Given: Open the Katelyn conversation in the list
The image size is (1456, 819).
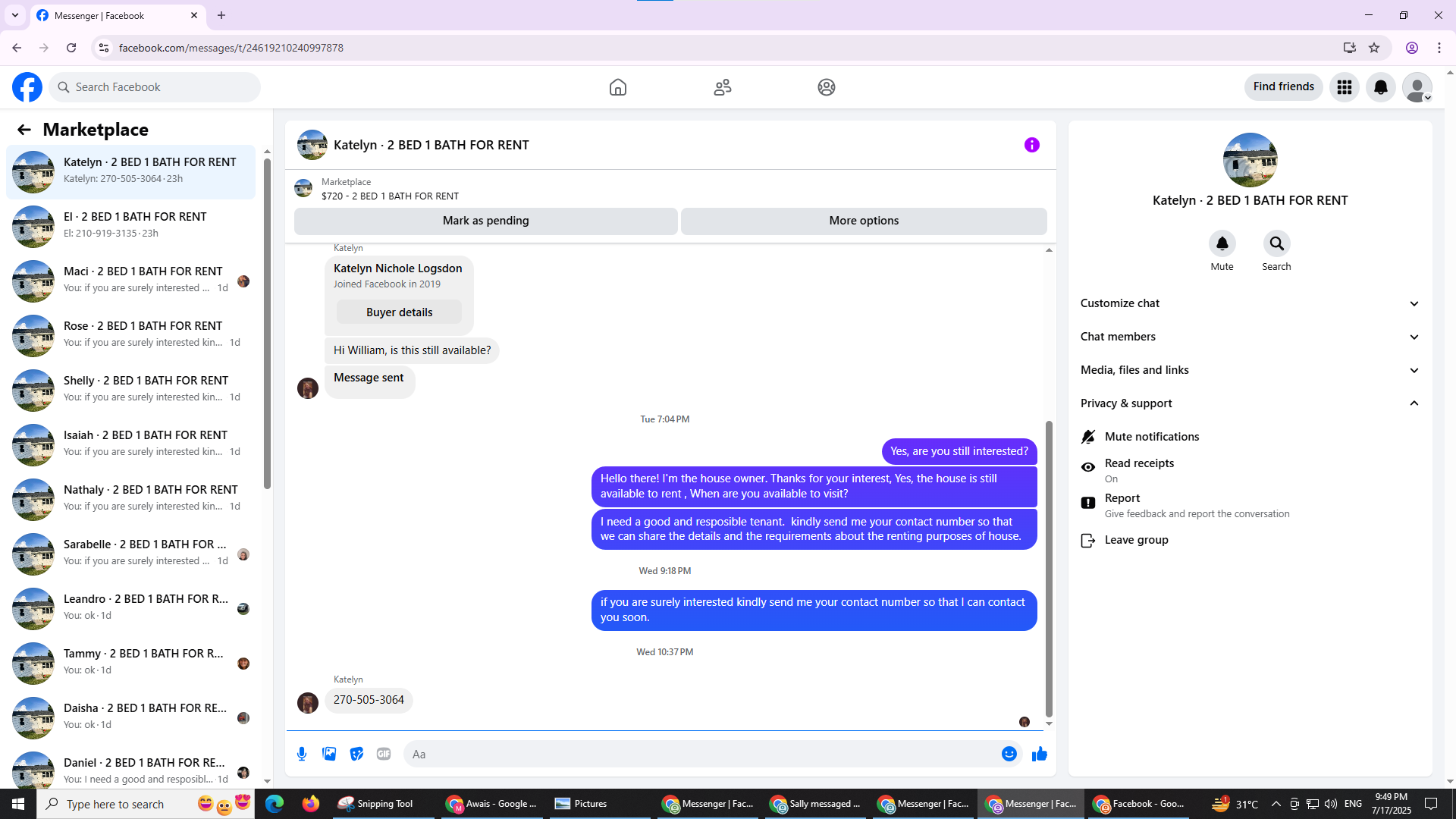Looking at the screenshot, I should (130, 172).
